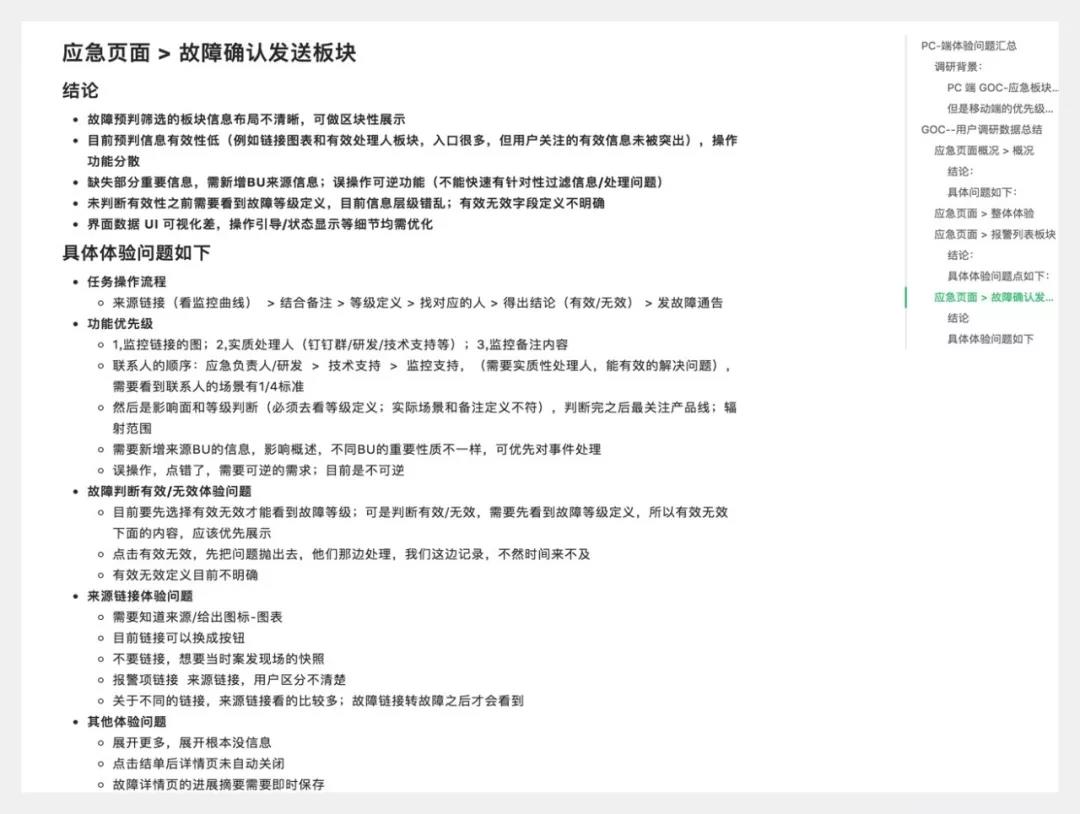Open outline entry '应急页面 > 整体体验'
1080x814 pixels.
984,213
